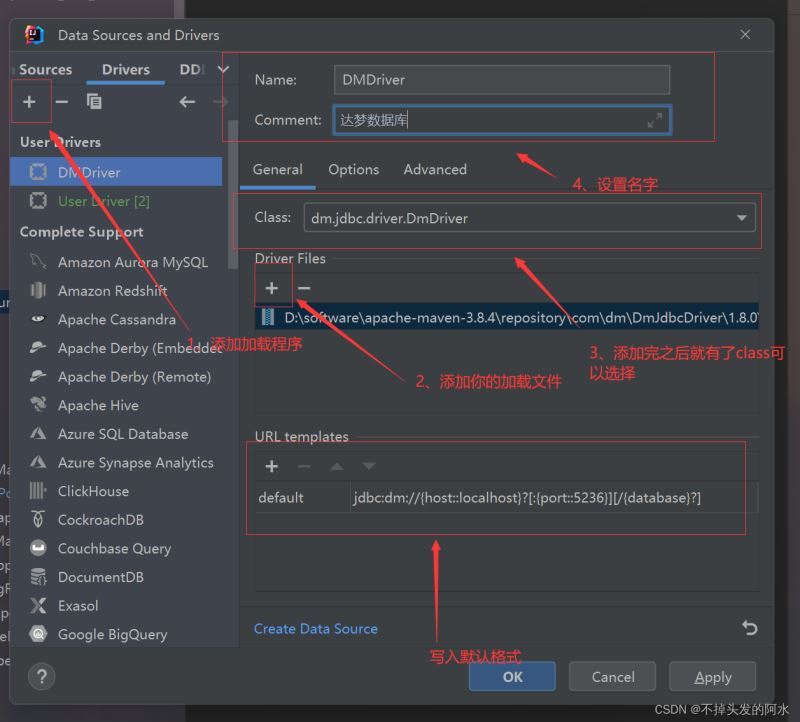The height and width of the screenshot is (722, 800).
Task: Move URL template down
Action: pos(369,466)
